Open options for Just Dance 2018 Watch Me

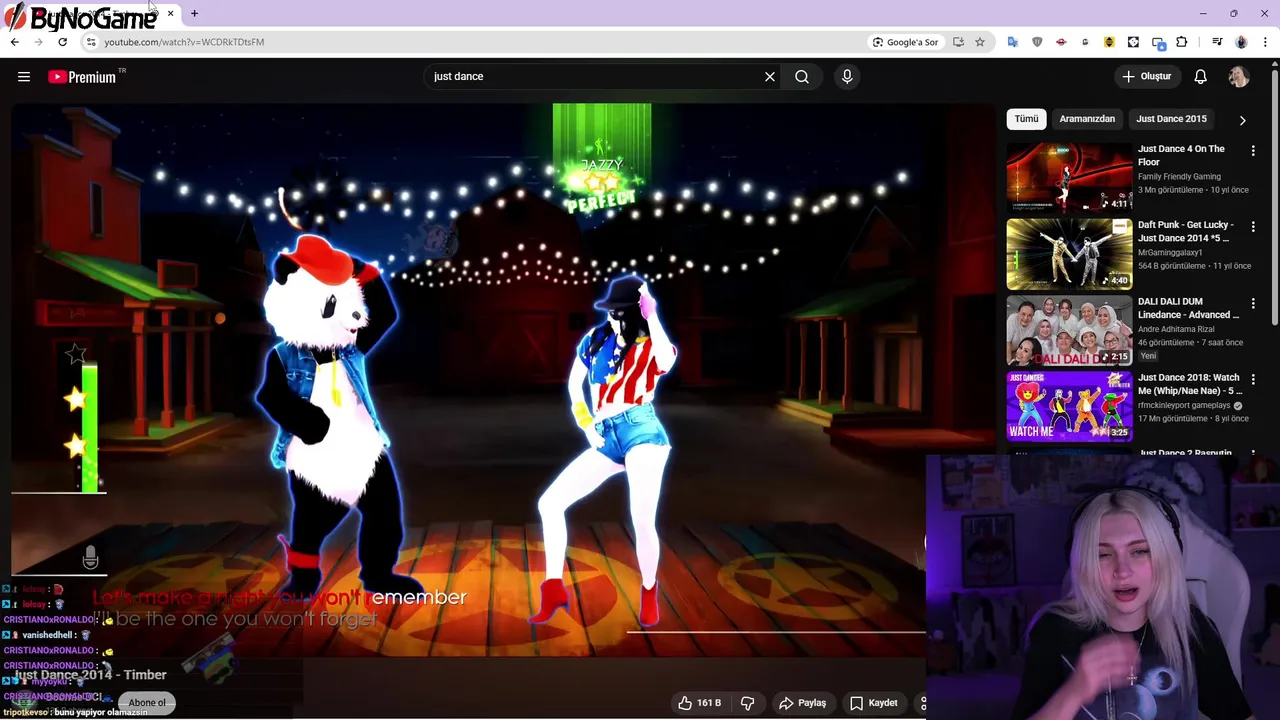click(1253, 379)
